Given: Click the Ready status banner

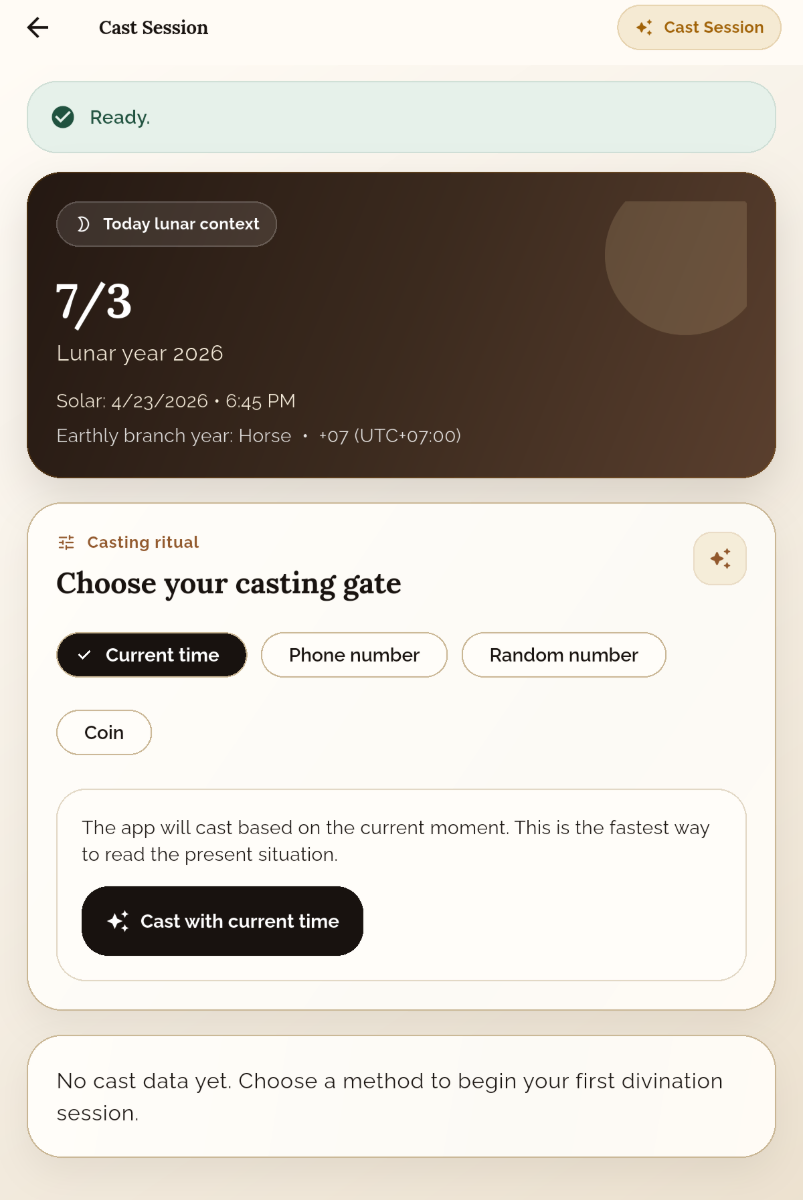Looking at the screenshot, I should tap(401, 117).
